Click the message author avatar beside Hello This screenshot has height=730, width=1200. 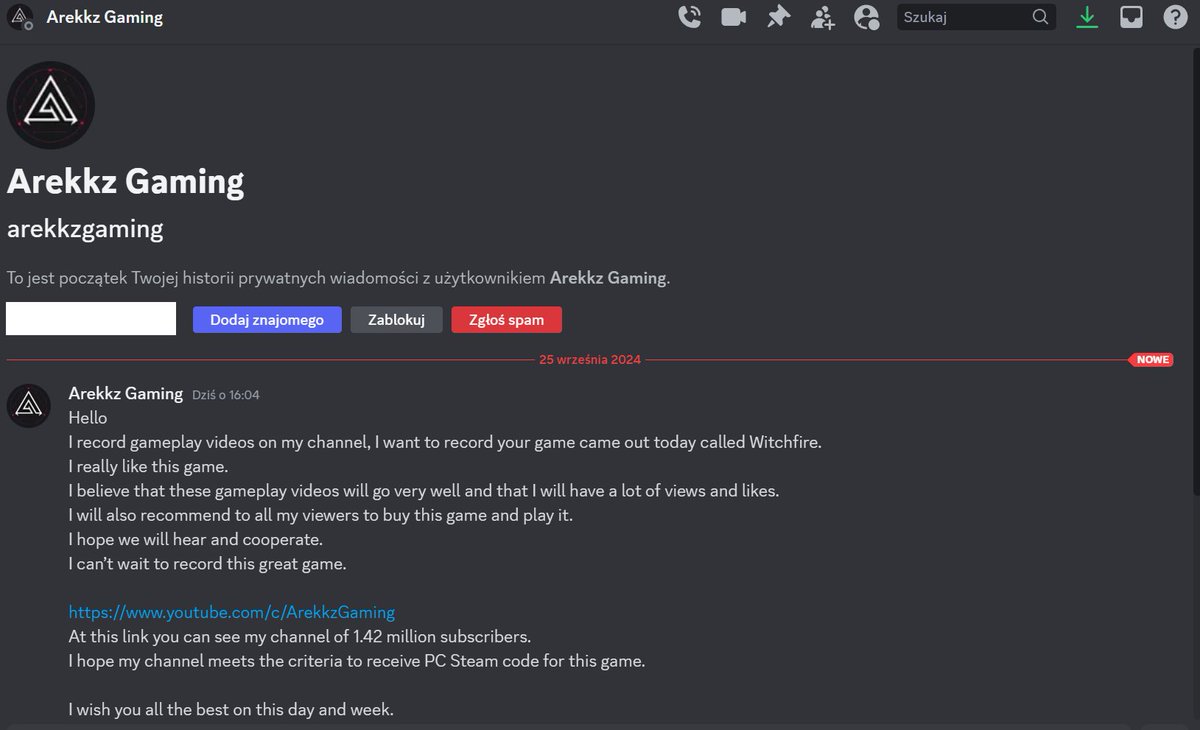tap(28, 405)
